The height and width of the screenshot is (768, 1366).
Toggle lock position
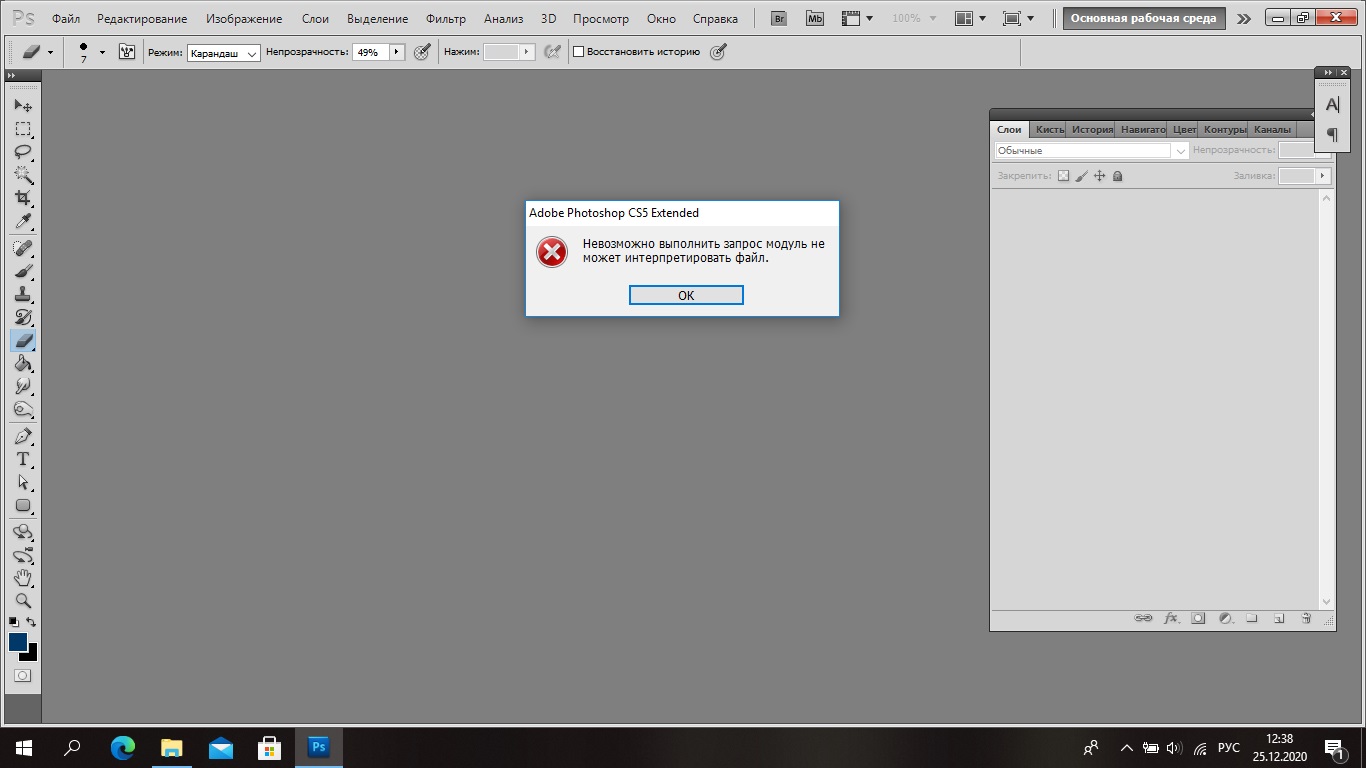click(x=1100, y=176)
